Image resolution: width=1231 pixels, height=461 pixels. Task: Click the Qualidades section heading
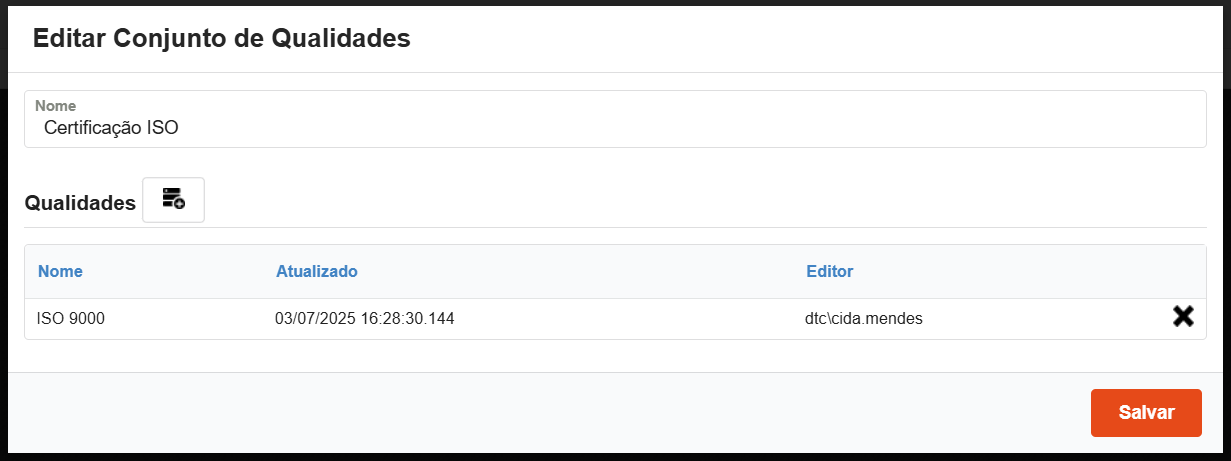coord(80,203)
